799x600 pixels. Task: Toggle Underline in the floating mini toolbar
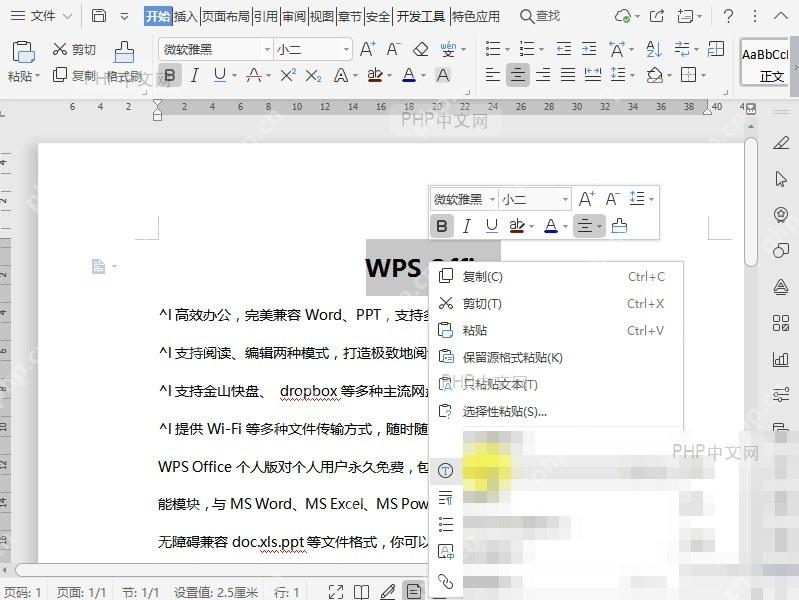[491, 225]
